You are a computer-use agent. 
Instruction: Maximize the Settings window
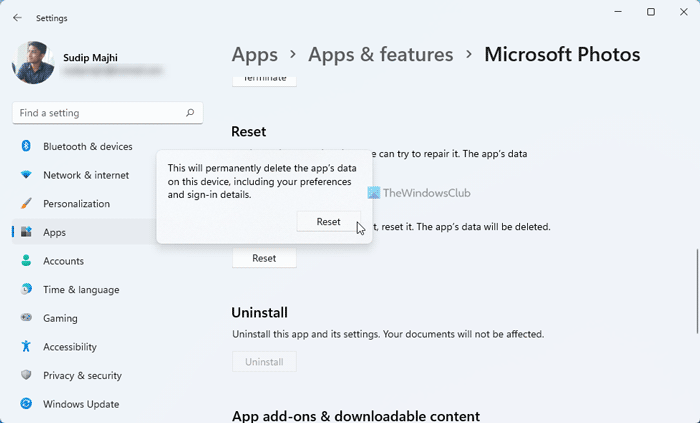[651, 12]
